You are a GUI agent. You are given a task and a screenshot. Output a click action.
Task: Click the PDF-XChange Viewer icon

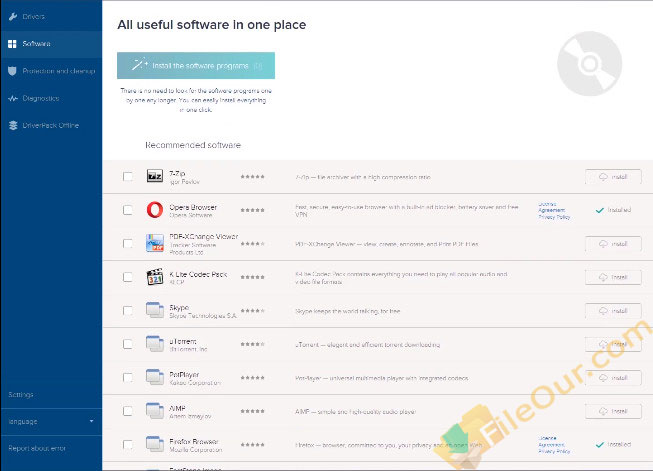155,243
